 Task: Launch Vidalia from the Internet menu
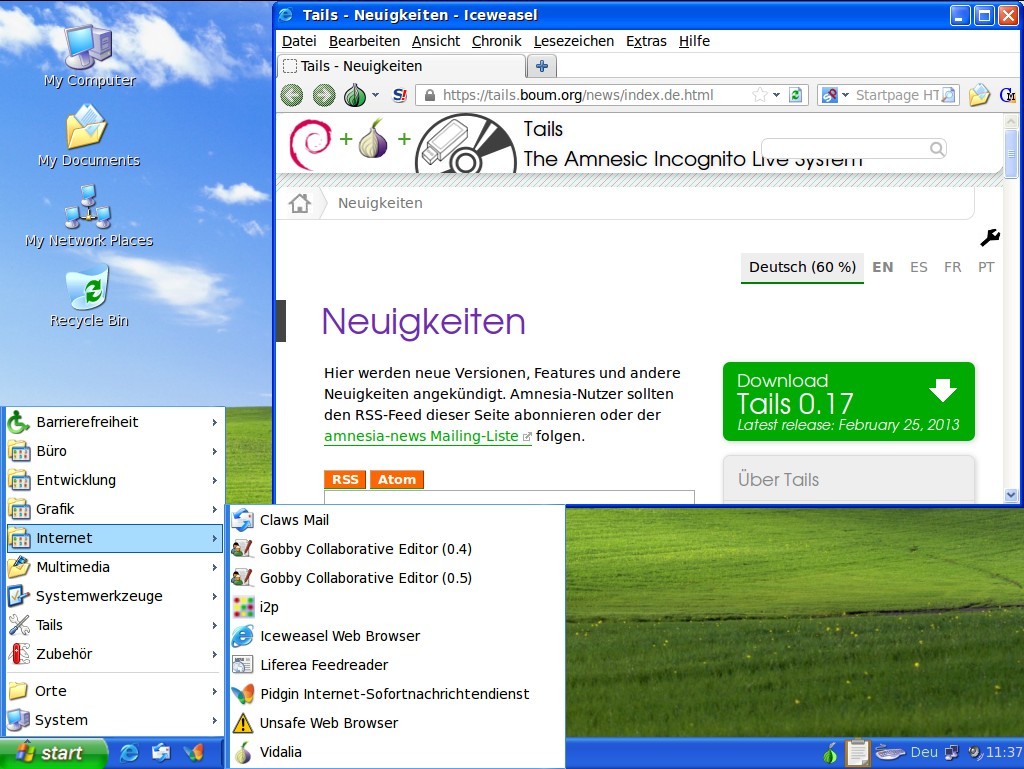pyautogui.click(x=397, y=752)
